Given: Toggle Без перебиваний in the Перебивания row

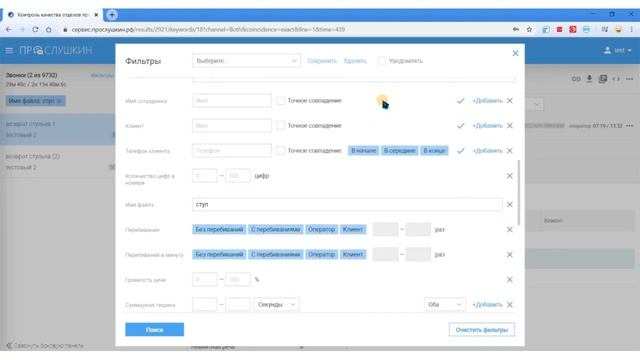Looking at the screenshot, I should point(219,229).
